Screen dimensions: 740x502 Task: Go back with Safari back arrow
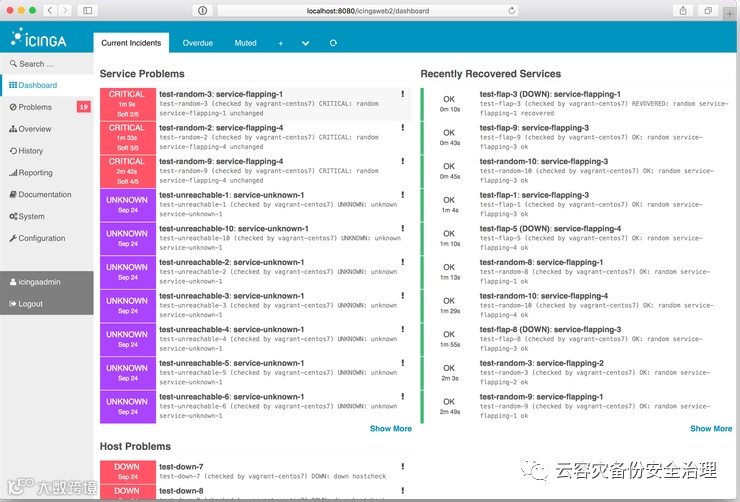point(50,10)
